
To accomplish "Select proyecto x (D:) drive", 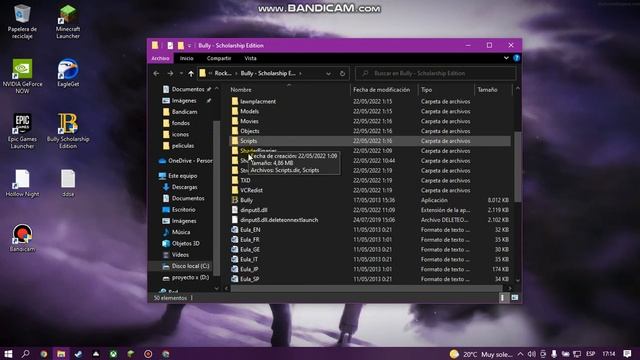I will [186, 278].
